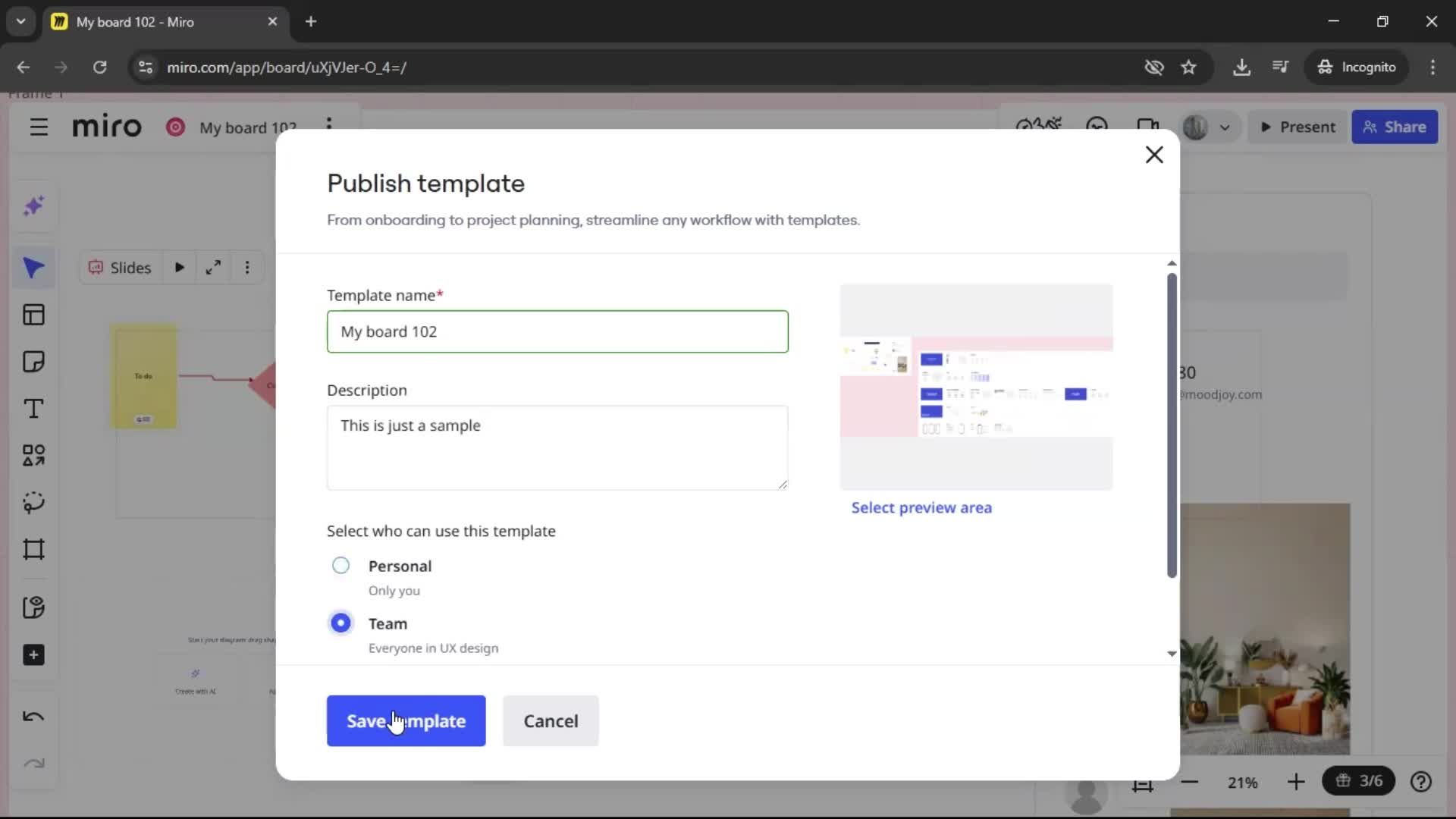Click the Cancel button
This screenshot has width=1456, height=819.
pyautogui.click(x=551, y=721)
